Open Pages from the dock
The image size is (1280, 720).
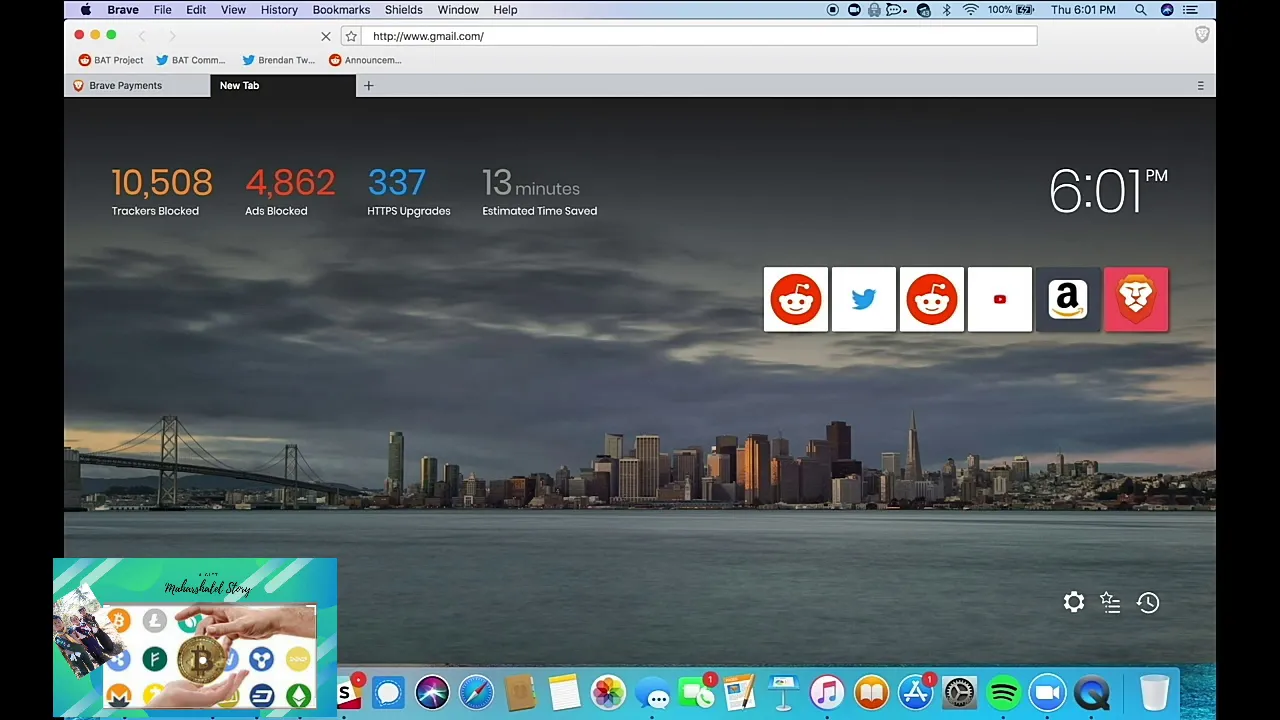pyautogui.click(x=740, y=692)
